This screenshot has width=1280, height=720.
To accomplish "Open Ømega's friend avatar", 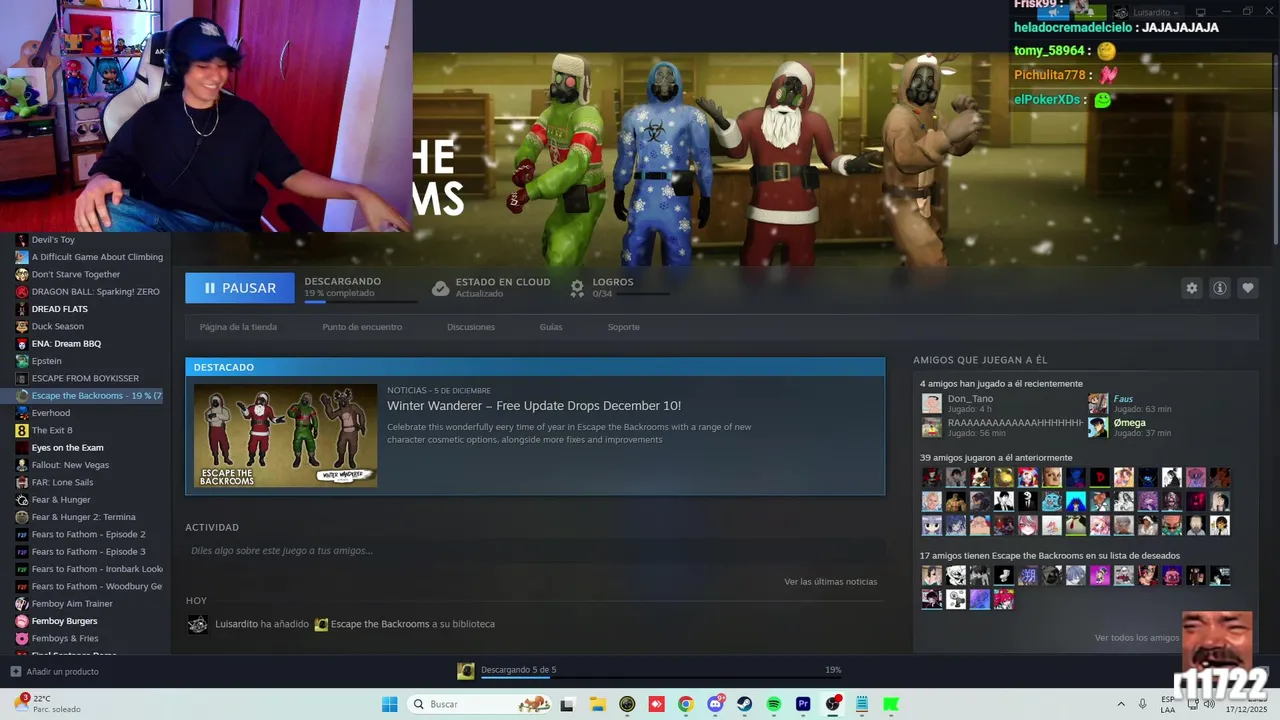I will click(1098, 428).
